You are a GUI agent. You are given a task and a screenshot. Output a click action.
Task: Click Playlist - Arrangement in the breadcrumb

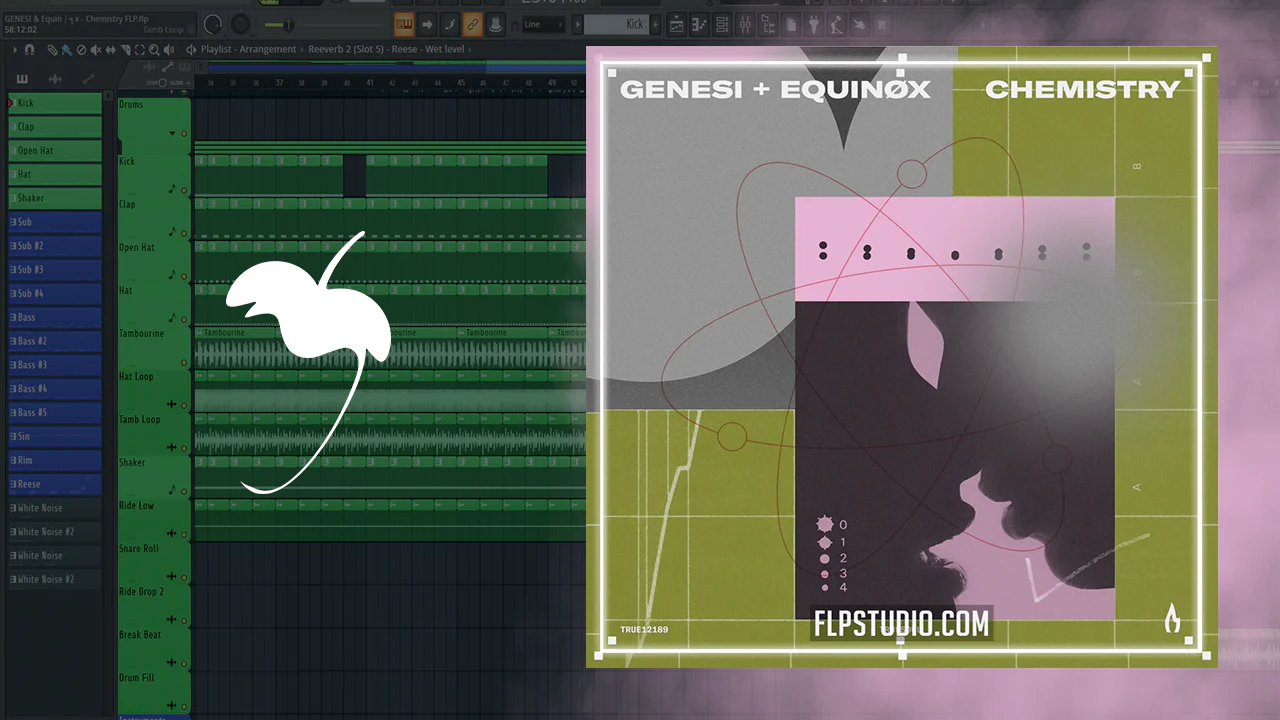[x=249, y=49]
